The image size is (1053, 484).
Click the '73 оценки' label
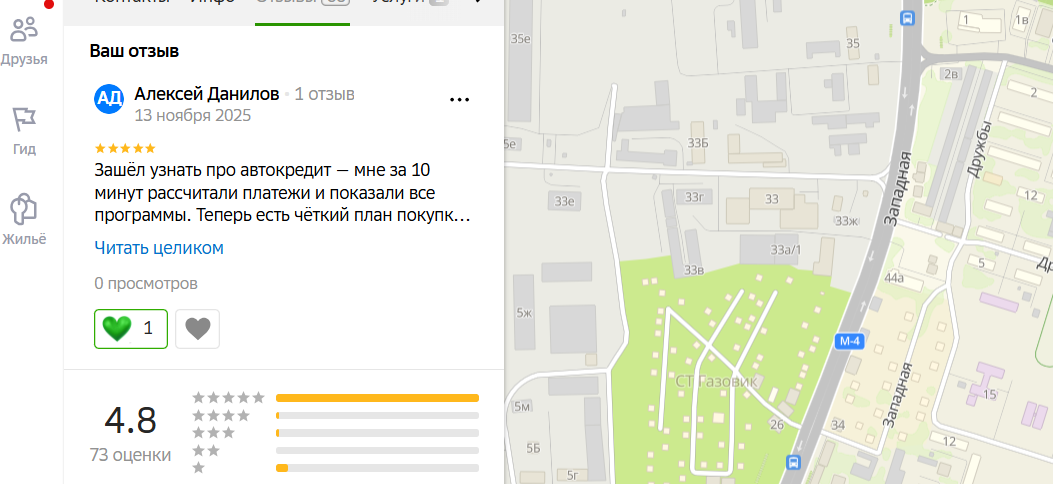coord(130,455)
